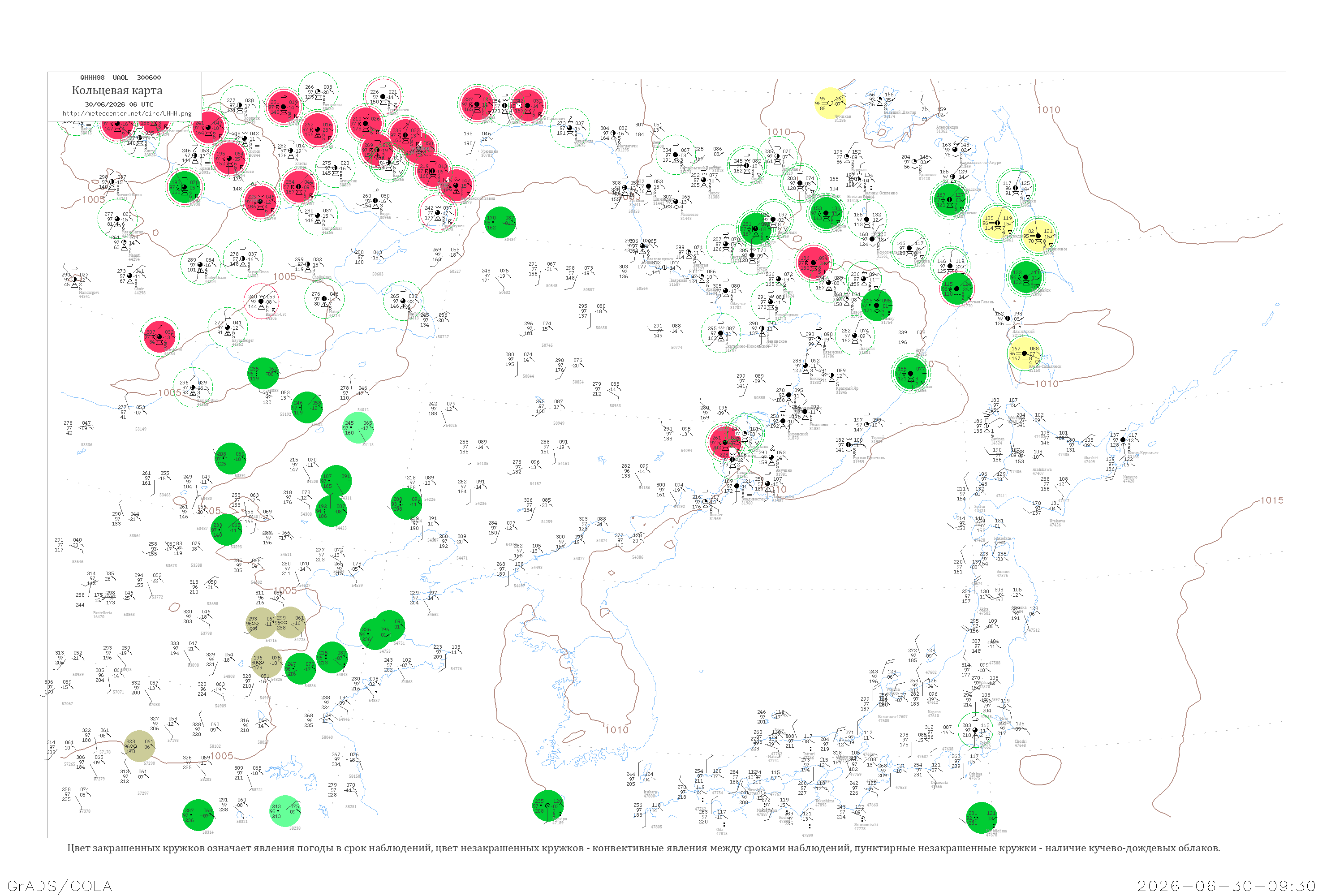Click the light green station circle 58238

tap(284, 811)
